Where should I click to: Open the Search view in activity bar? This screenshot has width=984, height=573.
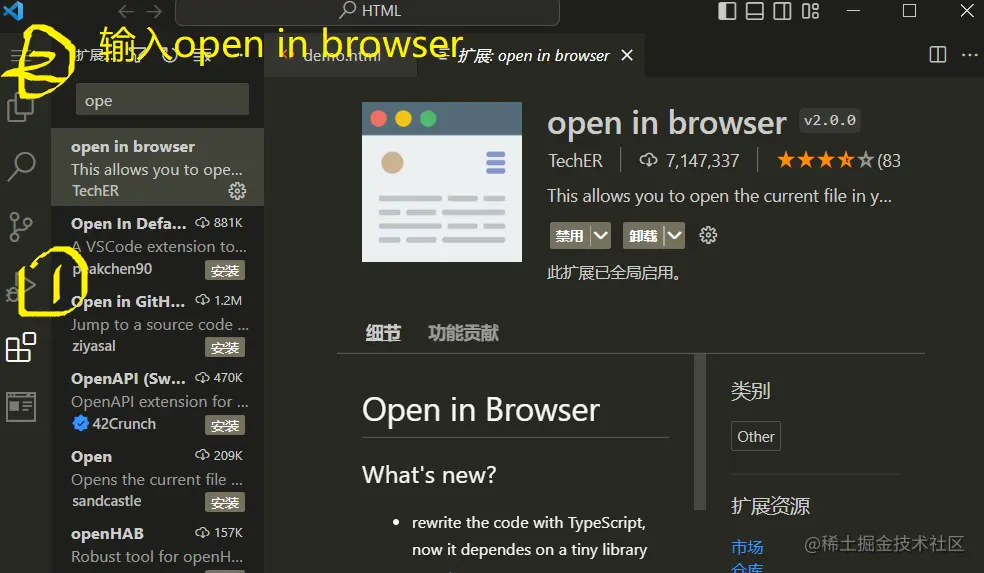(21, 166)
